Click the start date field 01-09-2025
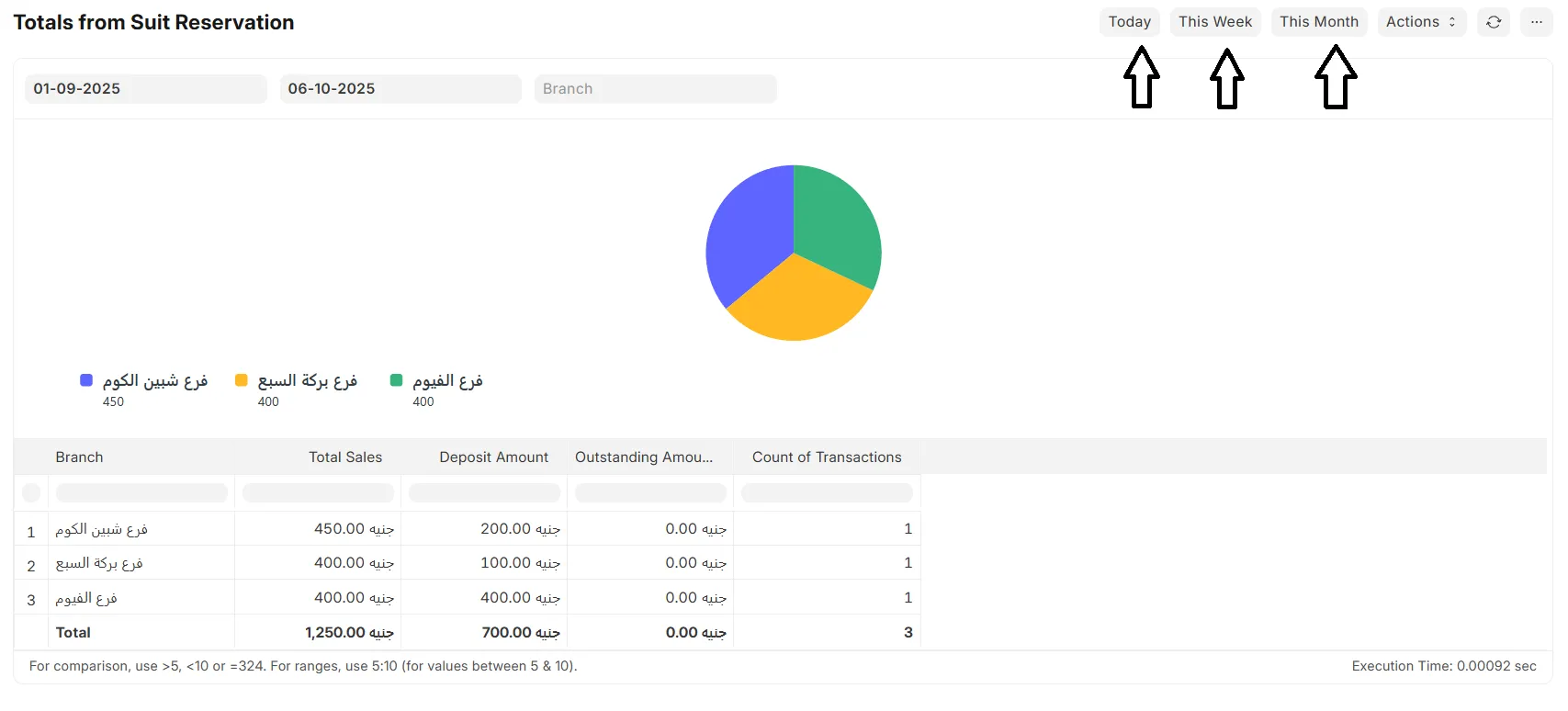This screenshot has width=1568, height=711. 145,89
